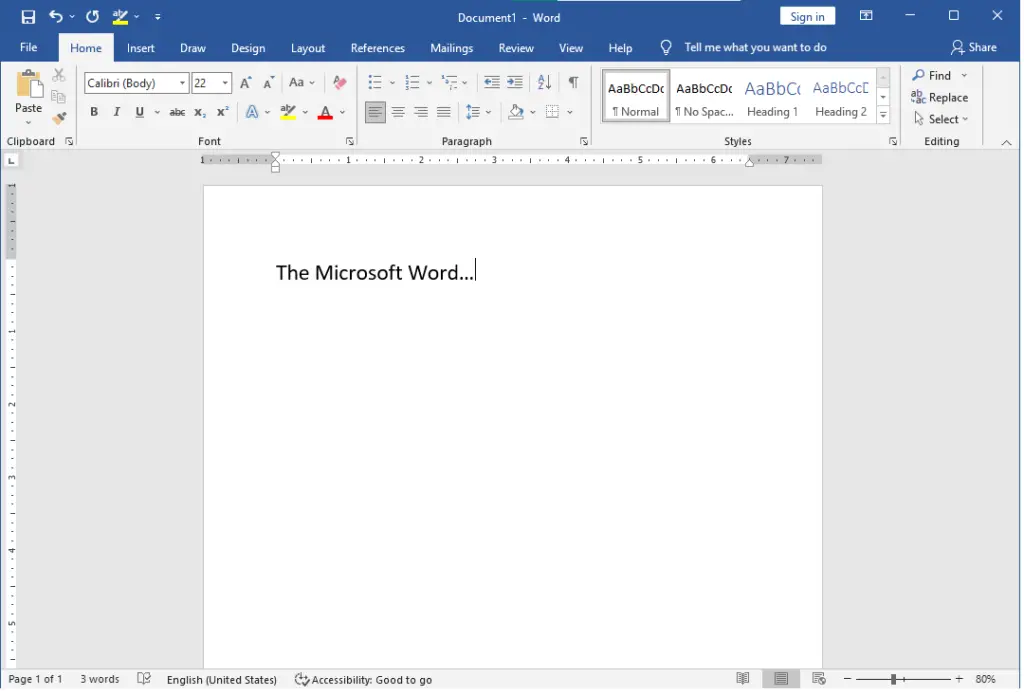Toggle justify paragraph alignment
Viewport: 1024px width, 696px height.
click(444, 111)
